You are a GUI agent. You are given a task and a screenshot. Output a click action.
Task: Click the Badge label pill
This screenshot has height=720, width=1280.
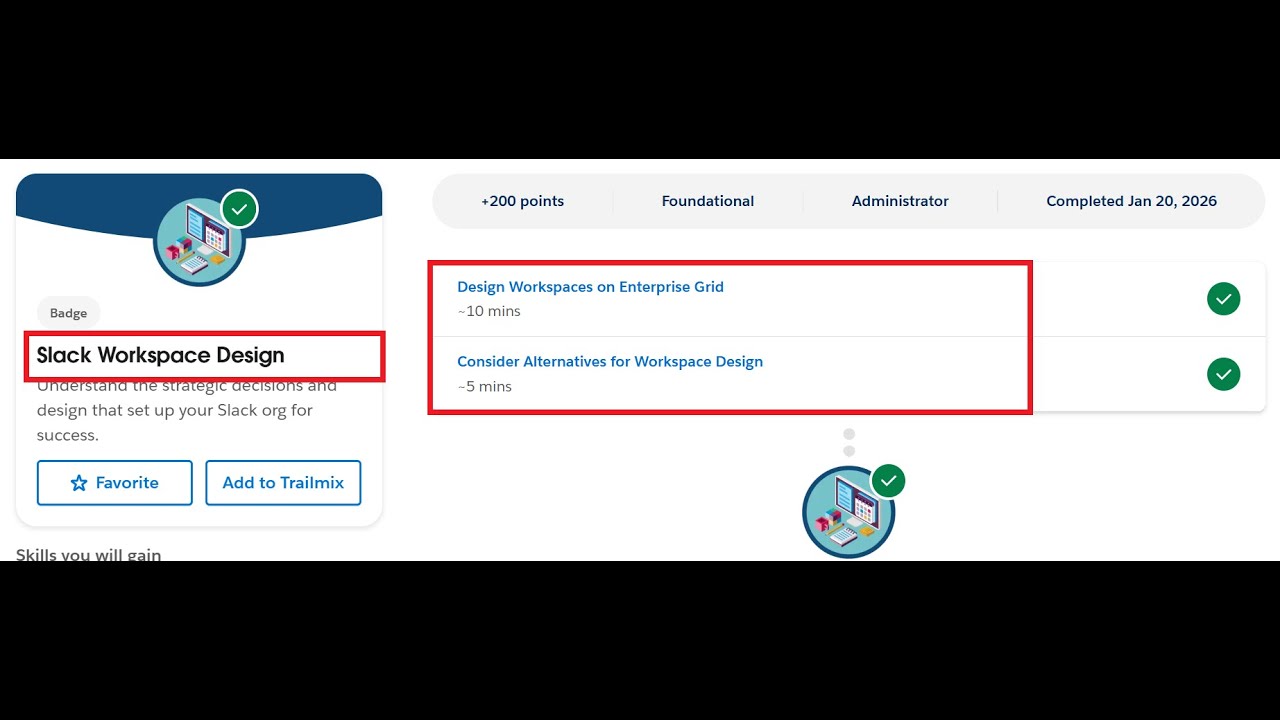click(68, 313)
